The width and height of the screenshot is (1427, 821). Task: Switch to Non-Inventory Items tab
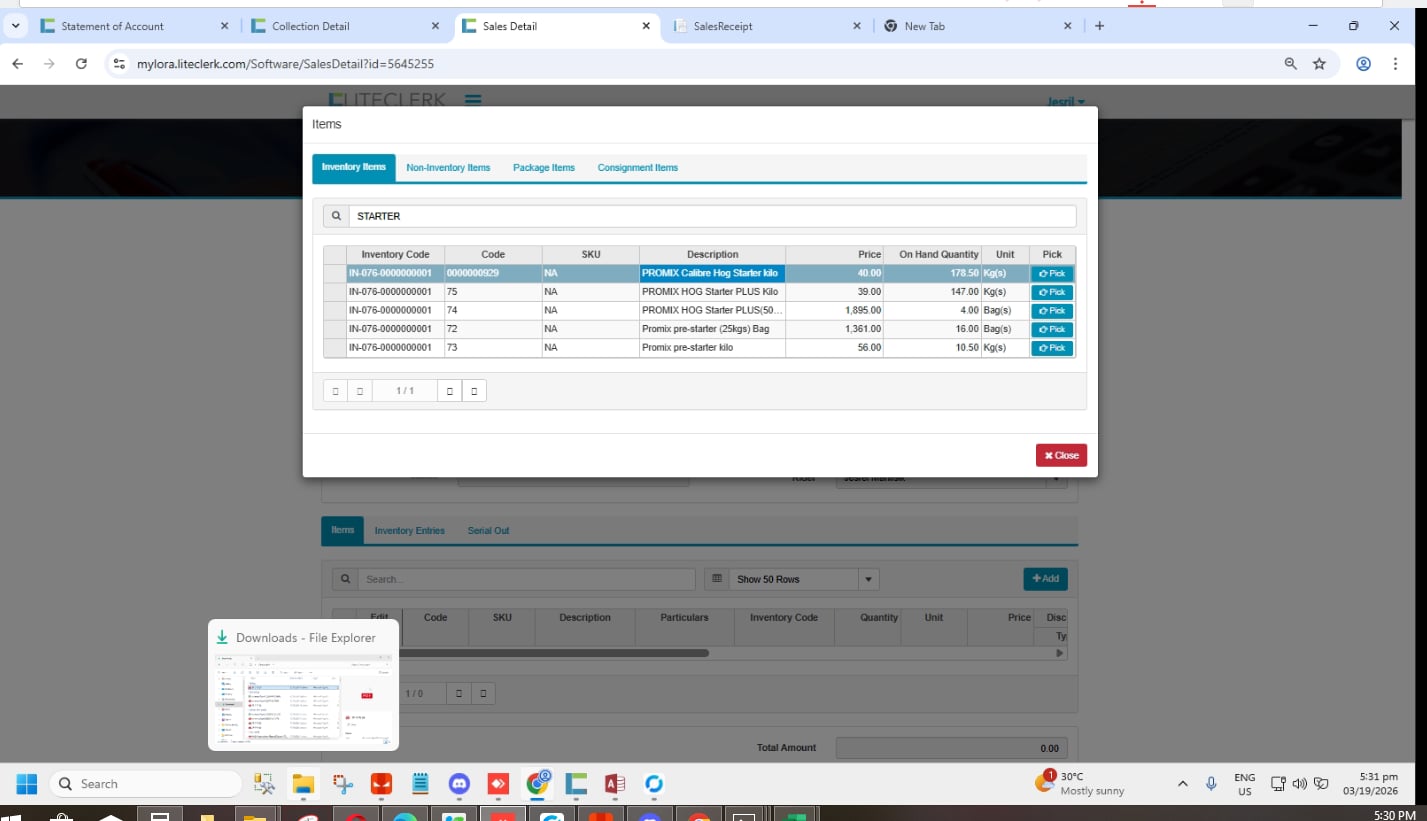tap(448, 168)
